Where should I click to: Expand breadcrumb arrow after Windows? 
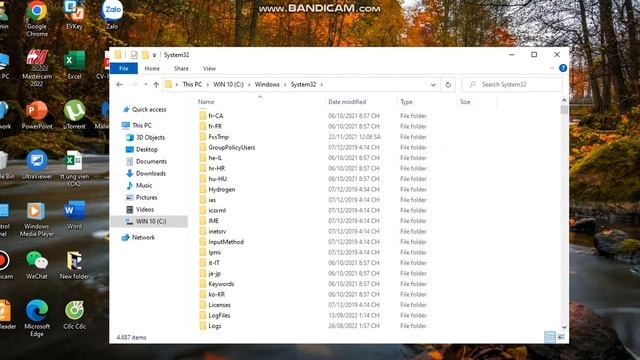285,84
